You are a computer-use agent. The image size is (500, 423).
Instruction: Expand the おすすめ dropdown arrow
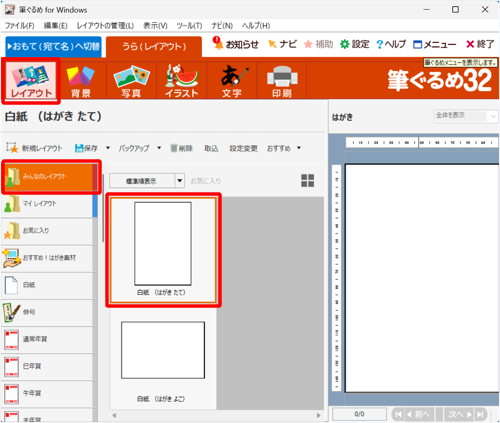tap(299, 148)
